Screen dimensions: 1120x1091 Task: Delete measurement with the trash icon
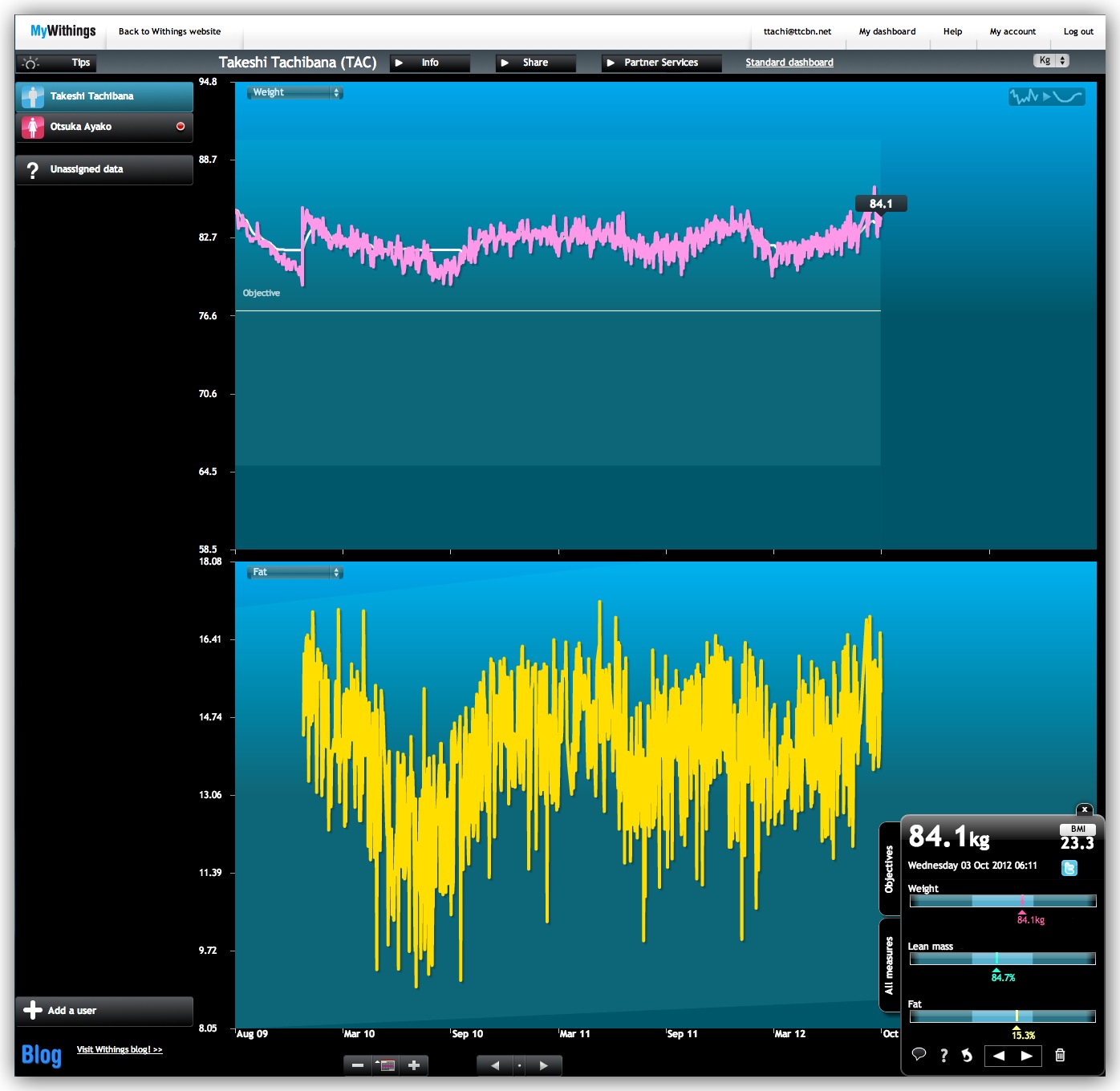pyautogui.click(x=1060, y=1056)
